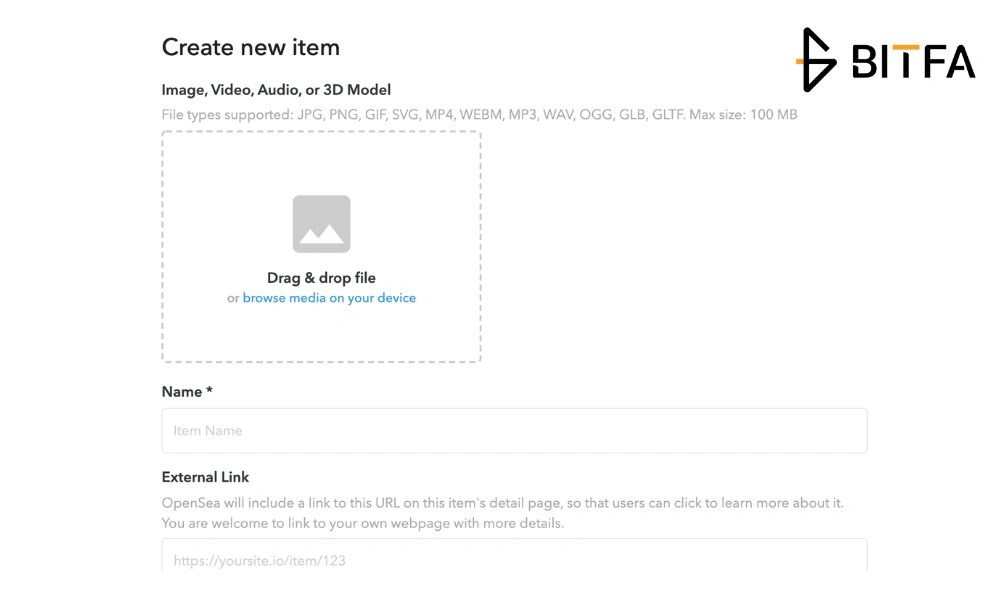Click the File types supported description line
This screenshot has height=600, width=1000.
(x=480, y=115)
